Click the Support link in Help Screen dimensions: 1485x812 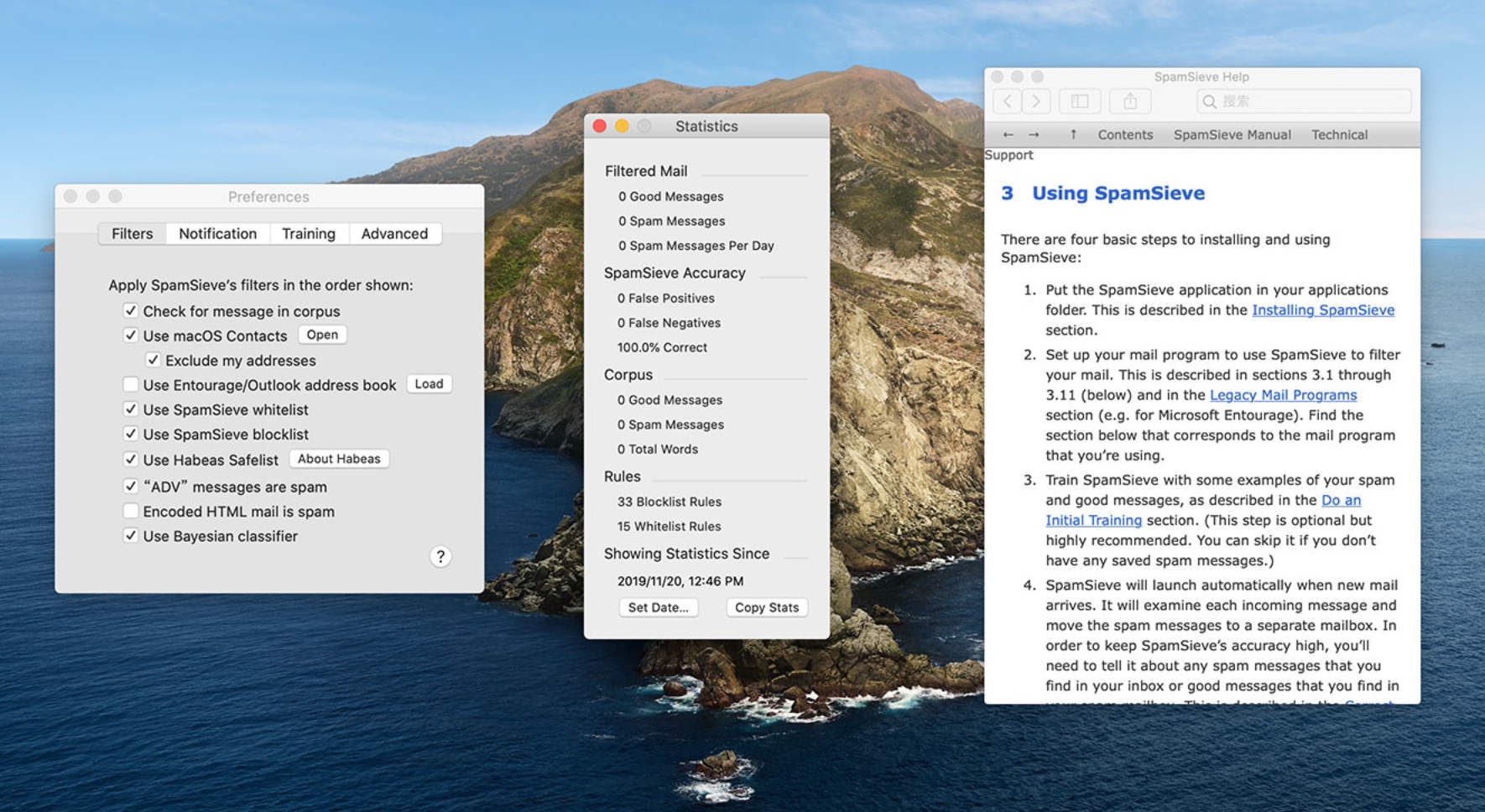click(x=1008, y=155)
